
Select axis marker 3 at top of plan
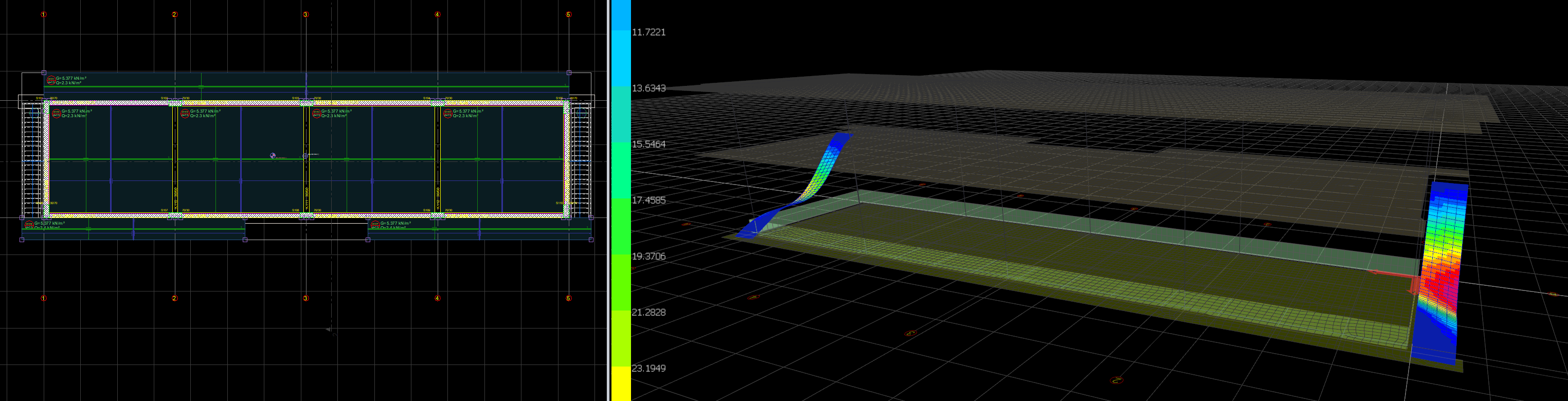[x=305, y=14]
